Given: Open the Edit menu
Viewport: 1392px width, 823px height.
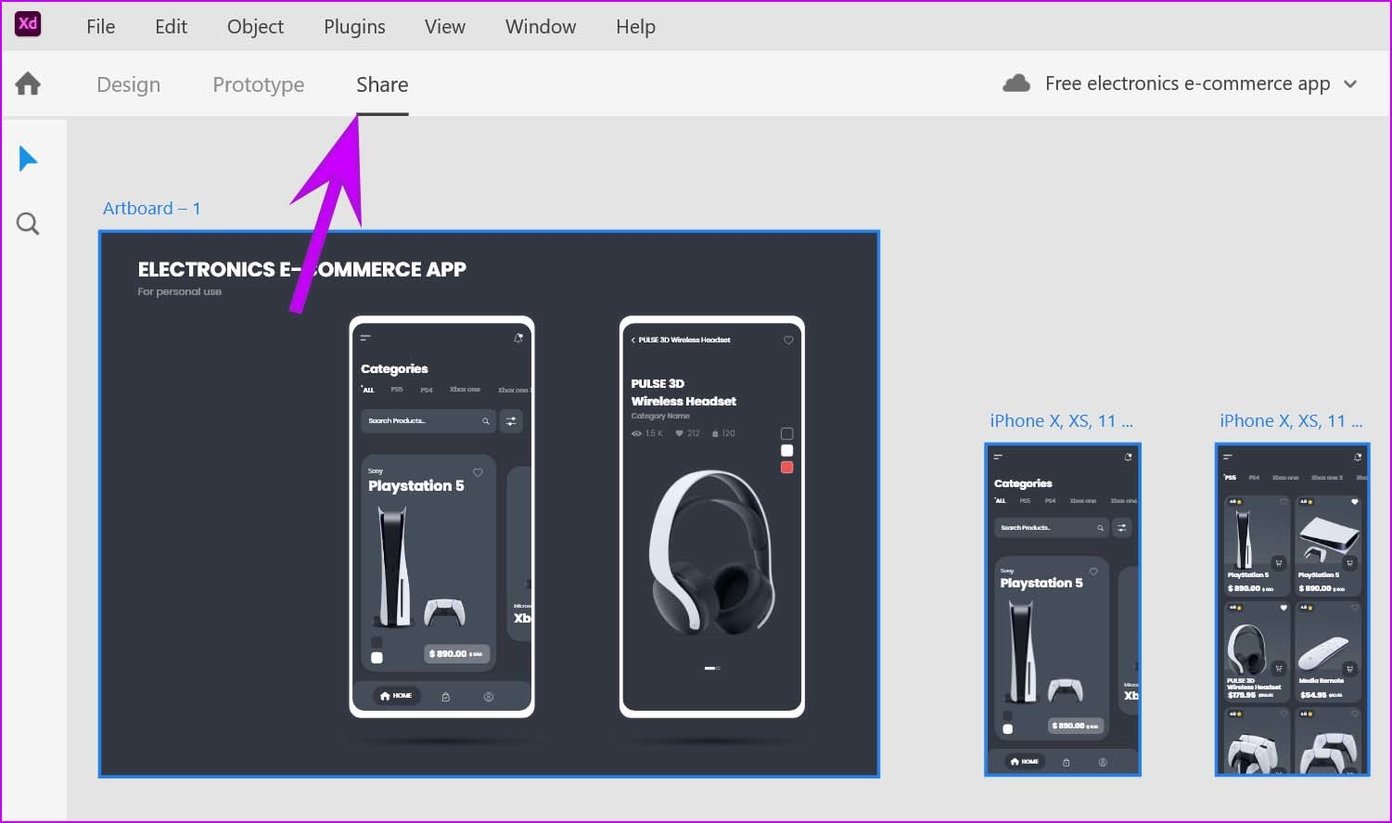Looking at the screenshot, I should [171, 27].
